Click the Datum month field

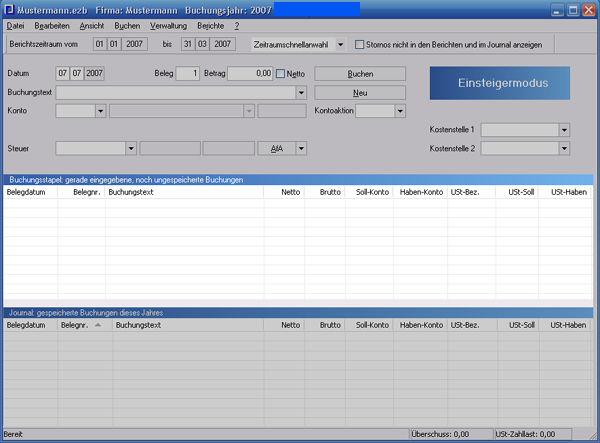tap(77, 73)
